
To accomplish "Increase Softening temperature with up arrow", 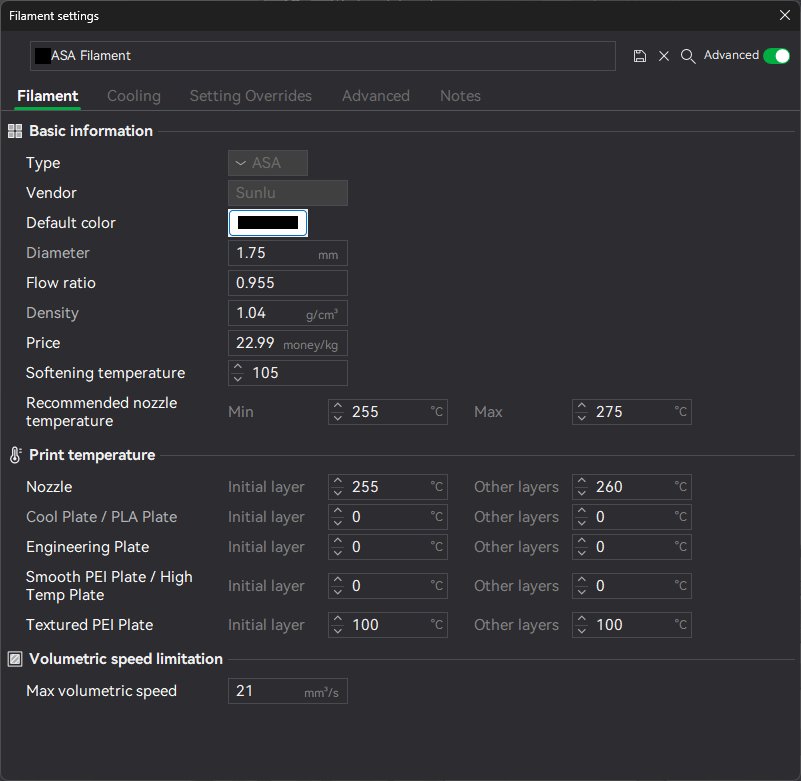I will tap(238, 367).
